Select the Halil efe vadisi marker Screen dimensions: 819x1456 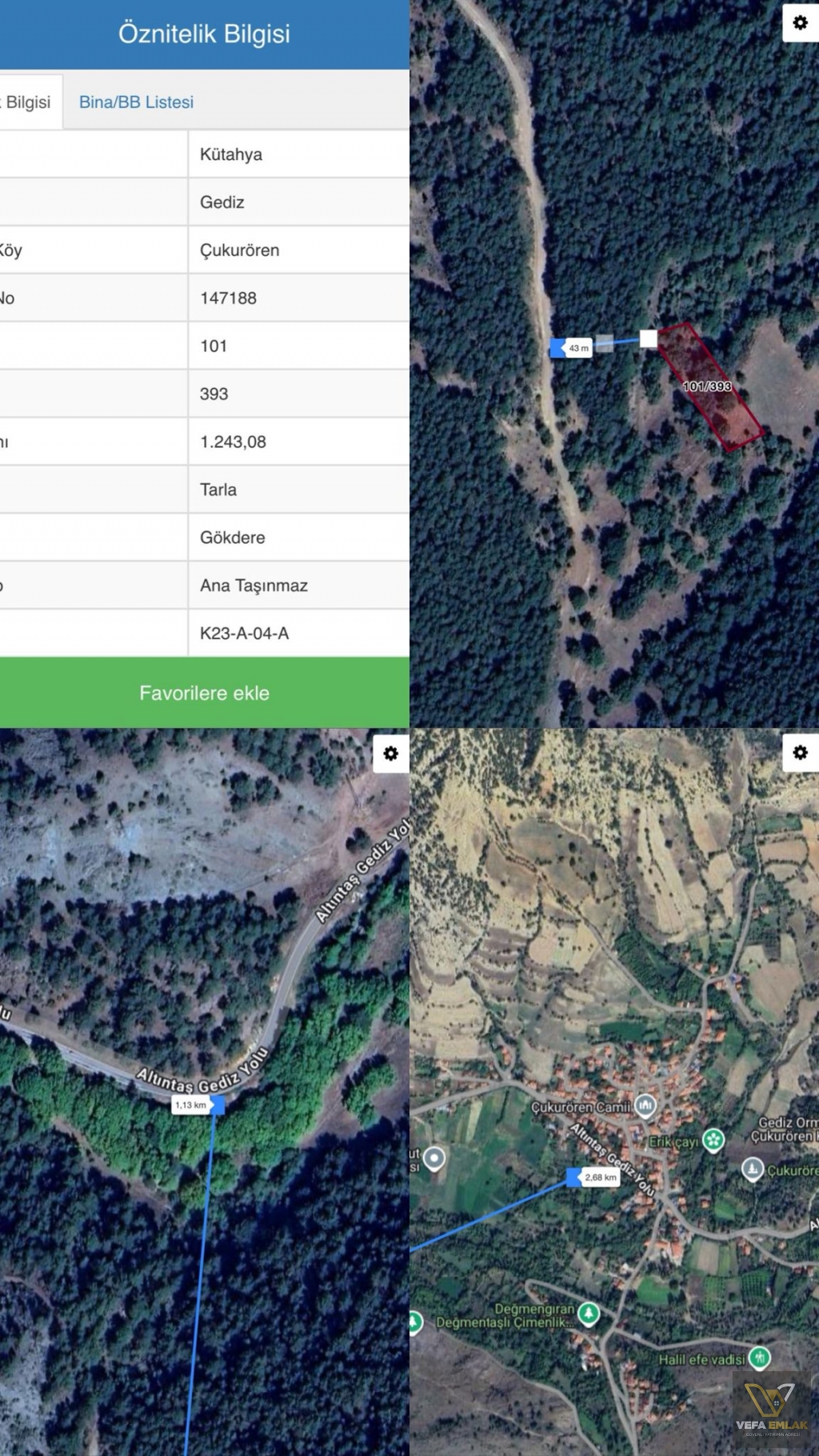click(759, 1357)
